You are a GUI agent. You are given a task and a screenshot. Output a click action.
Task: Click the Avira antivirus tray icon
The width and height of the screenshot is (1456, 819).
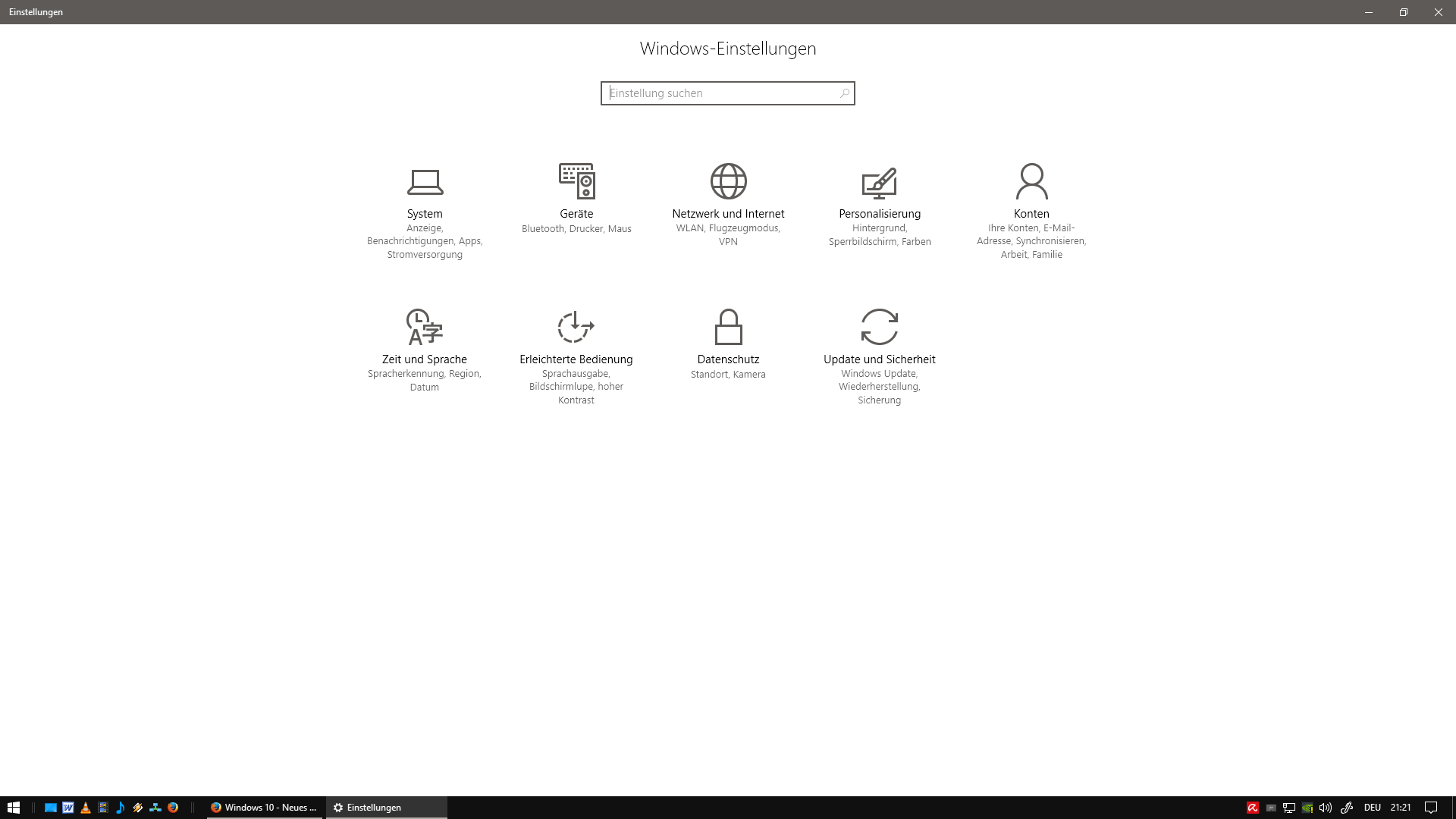click(1253, 808)
